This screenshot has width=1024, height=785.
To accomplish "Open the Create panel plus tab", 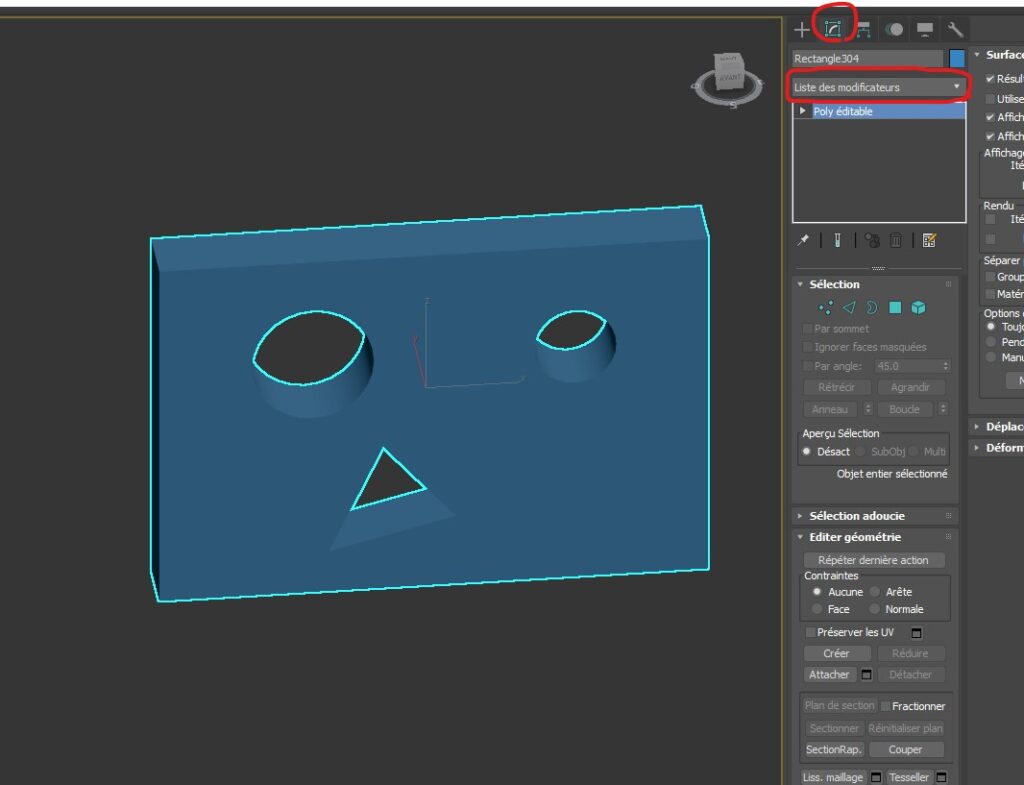I will click(x=802, y=29).
